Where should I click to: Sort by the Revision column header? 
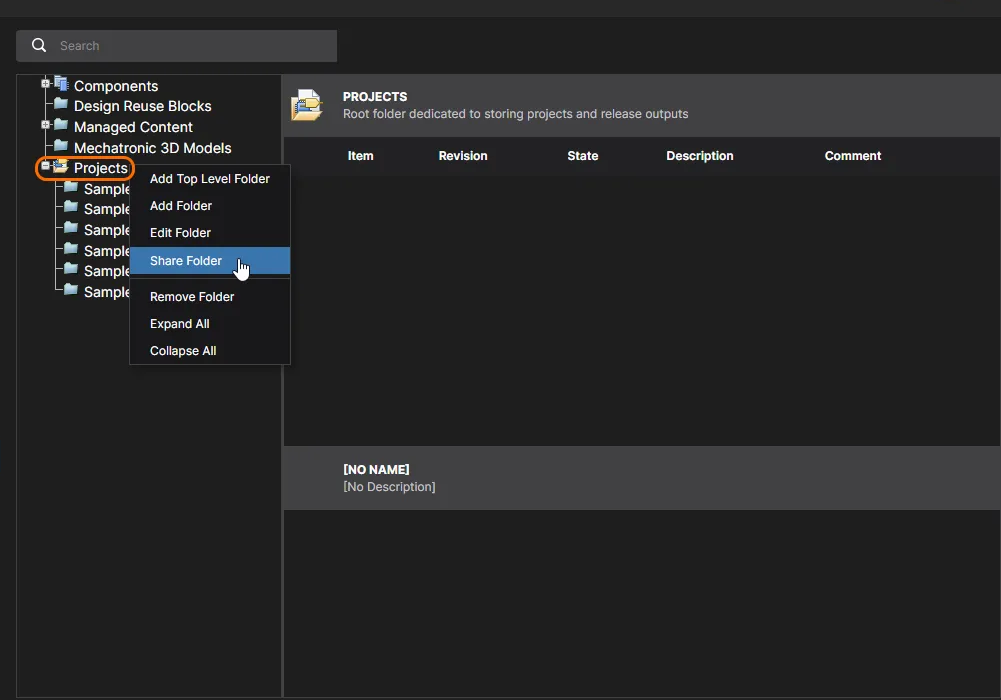point(463,156)
